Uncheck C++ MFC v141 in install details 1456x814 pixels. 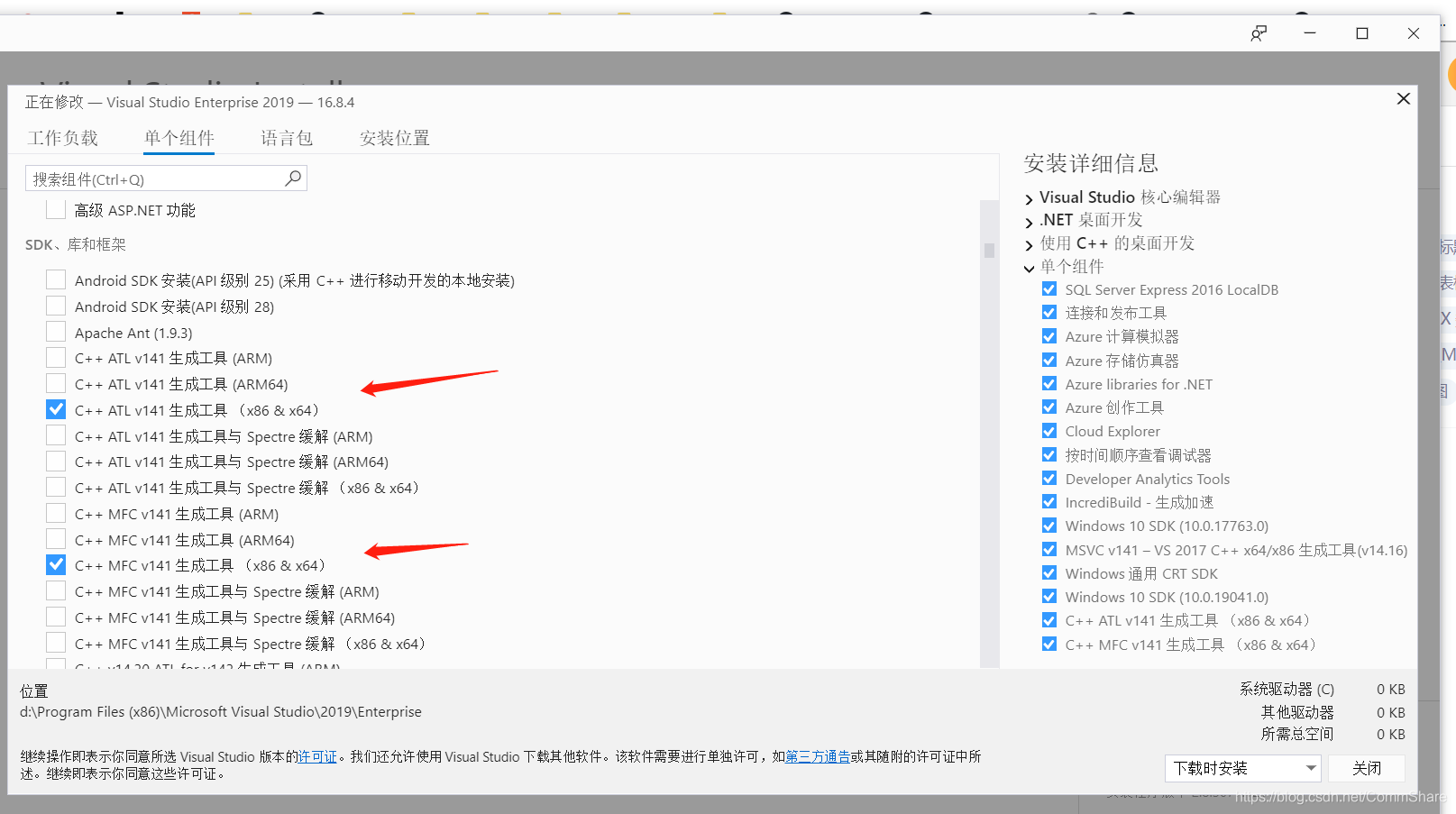1049,644
